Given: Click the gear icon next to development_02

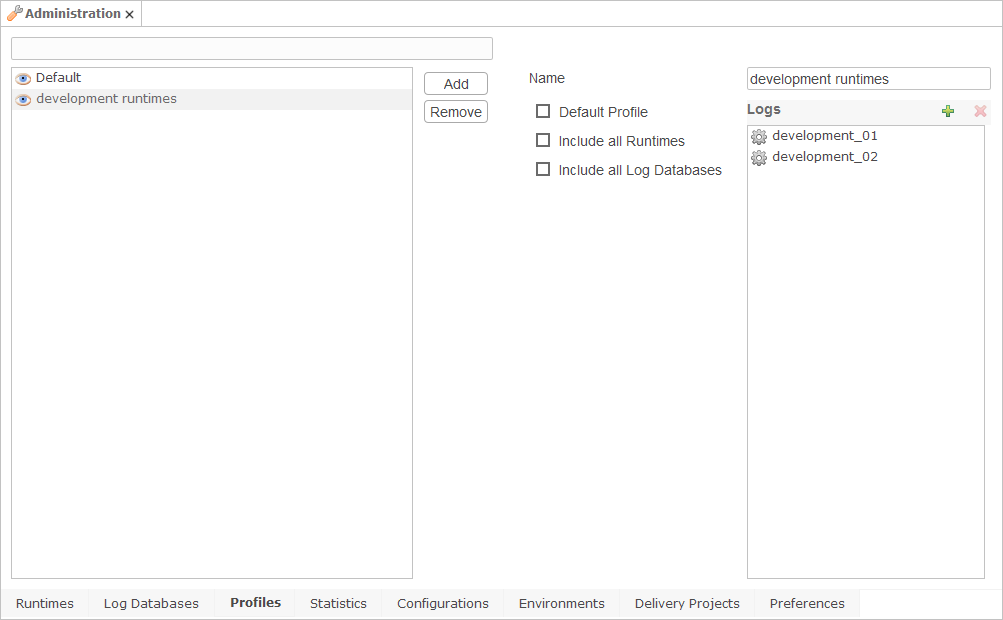Looking at the screenshot, I should click(x=759, y=157).
